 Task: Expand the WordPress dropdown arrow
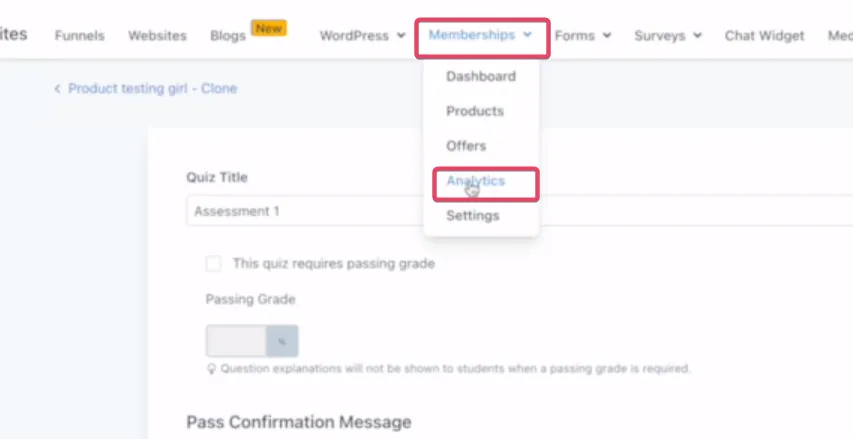point(401,36)
